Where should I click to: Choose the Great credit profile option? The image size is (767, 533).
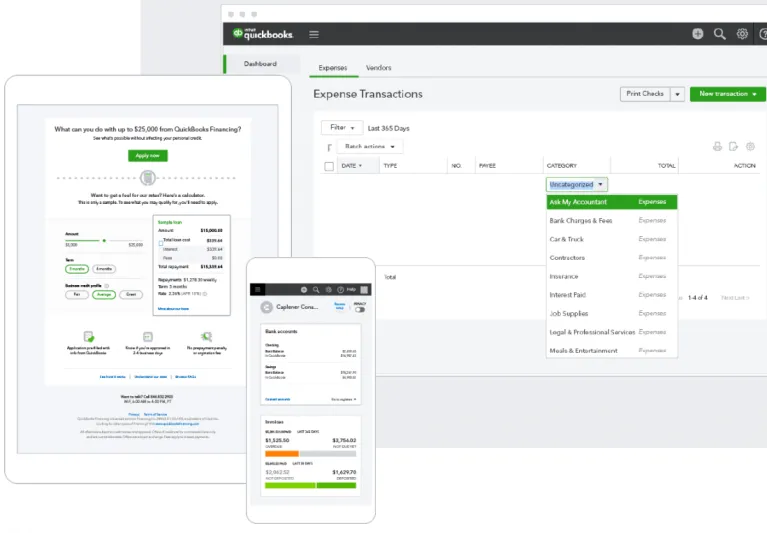click(x=131, y=294)
